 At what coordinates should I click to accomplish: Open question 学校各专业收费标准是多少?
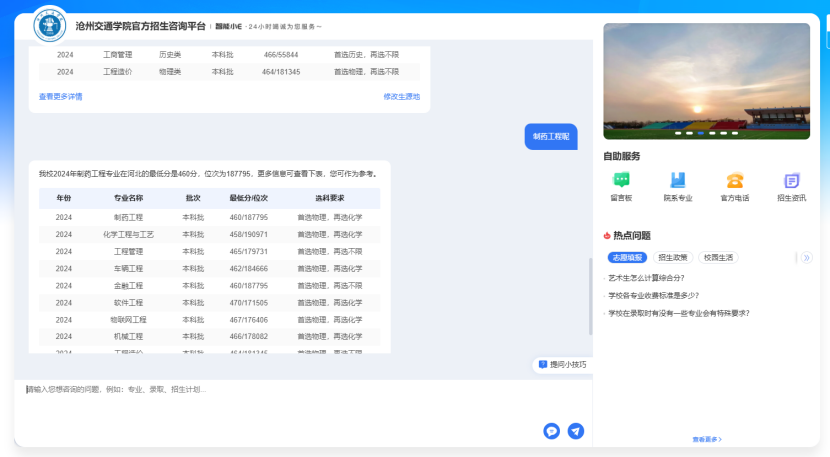654,295
